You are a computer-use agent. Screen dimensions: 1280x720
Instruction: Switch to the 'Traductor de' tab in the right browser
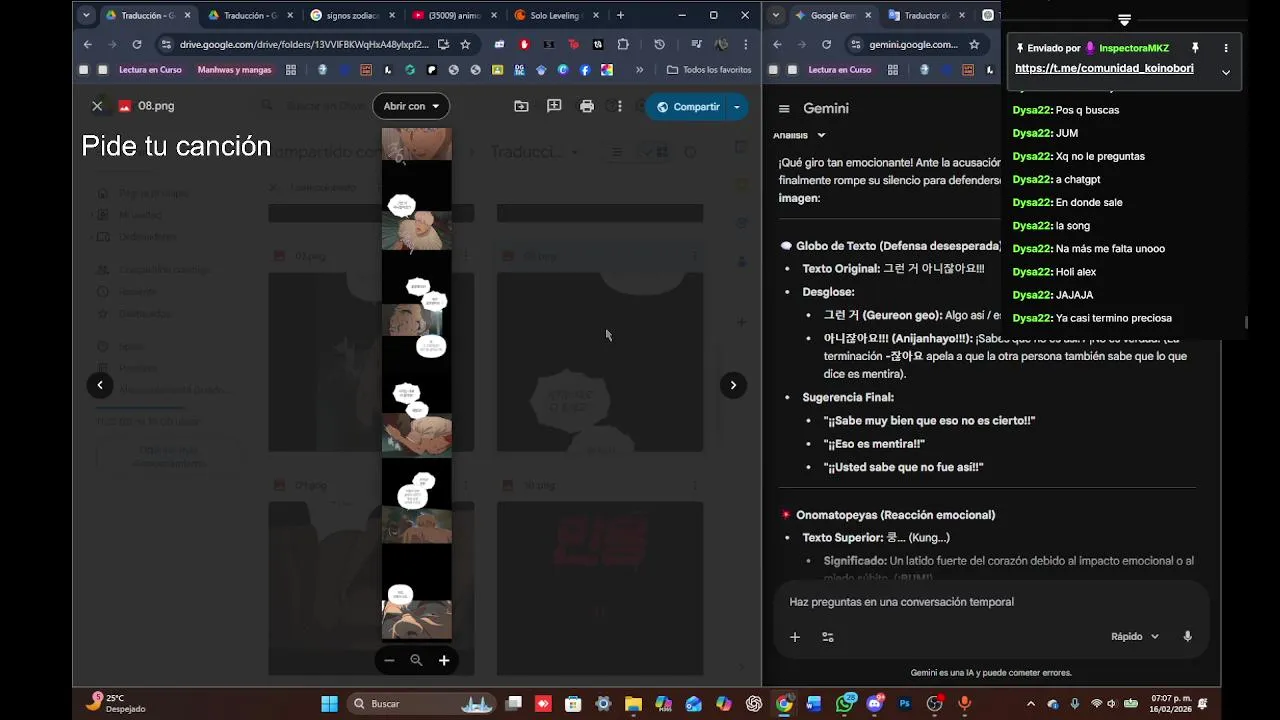coord(927,15)
